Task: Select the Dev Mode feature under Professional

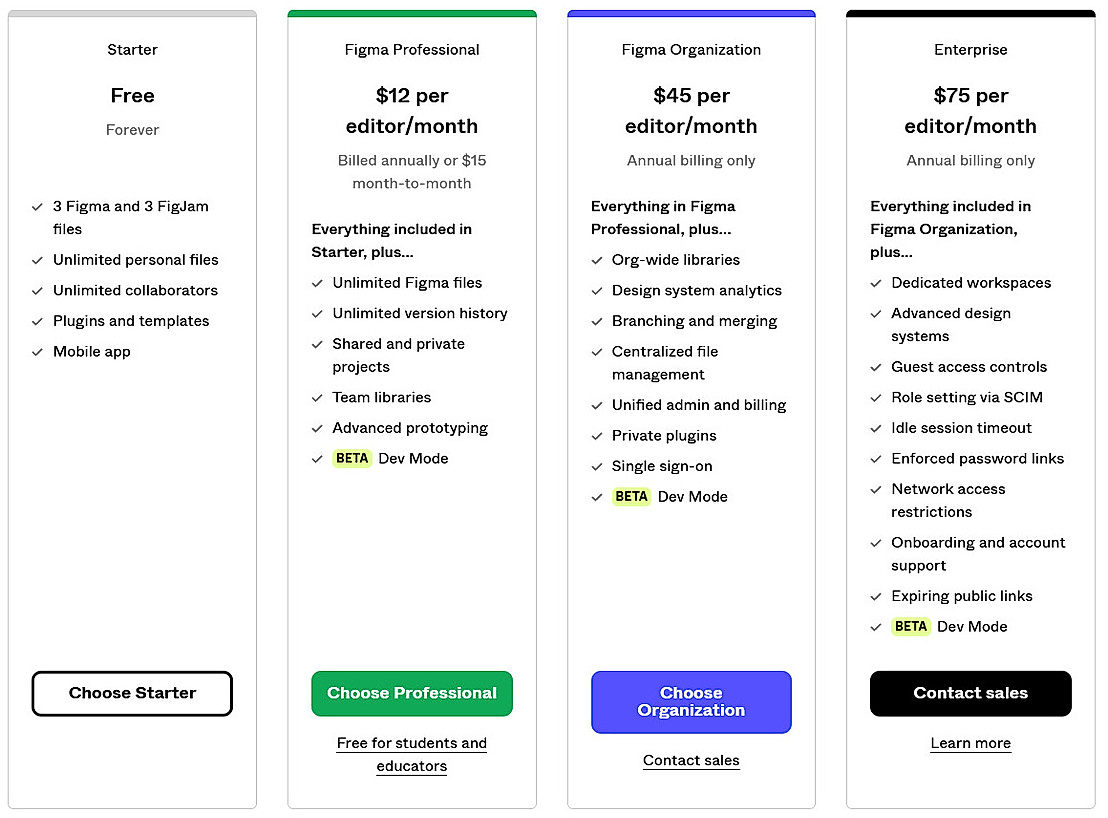Action: [x=413, y=458]
